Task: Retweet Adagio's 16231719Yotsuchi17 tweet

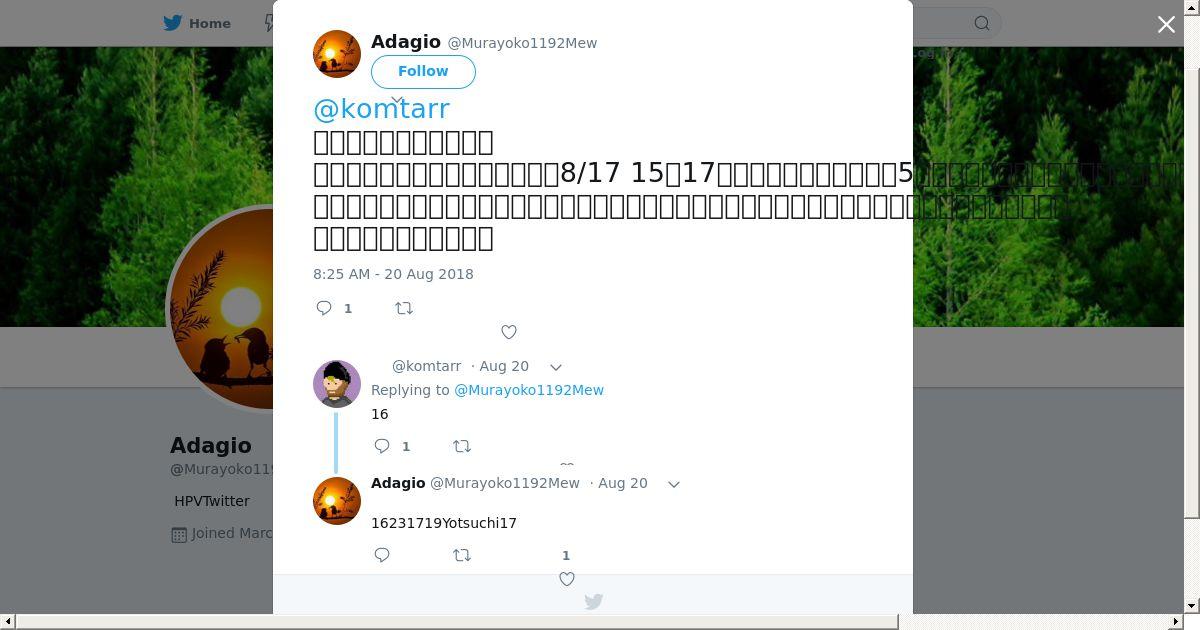Action: pos(462,555)
